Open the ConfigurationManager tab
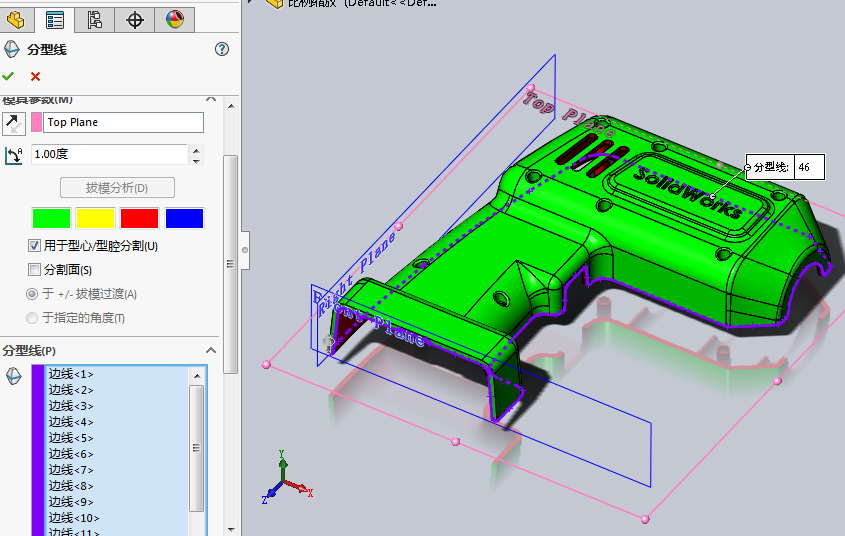The height and width of the screenshot is (536, 845). click(95, 20)
